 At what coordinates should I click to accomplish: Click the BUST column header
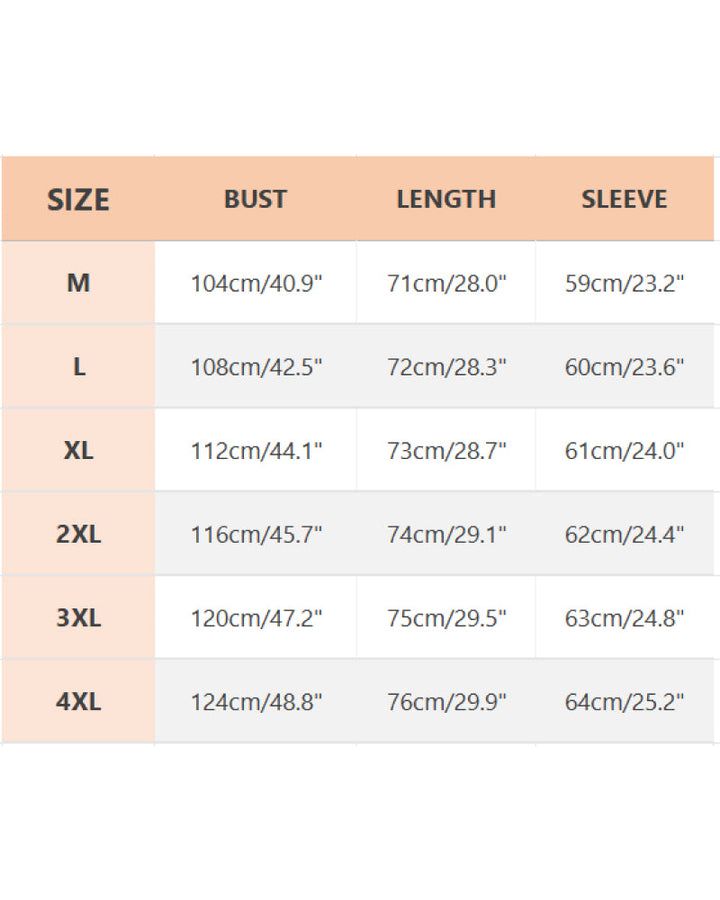coord(255,199)
